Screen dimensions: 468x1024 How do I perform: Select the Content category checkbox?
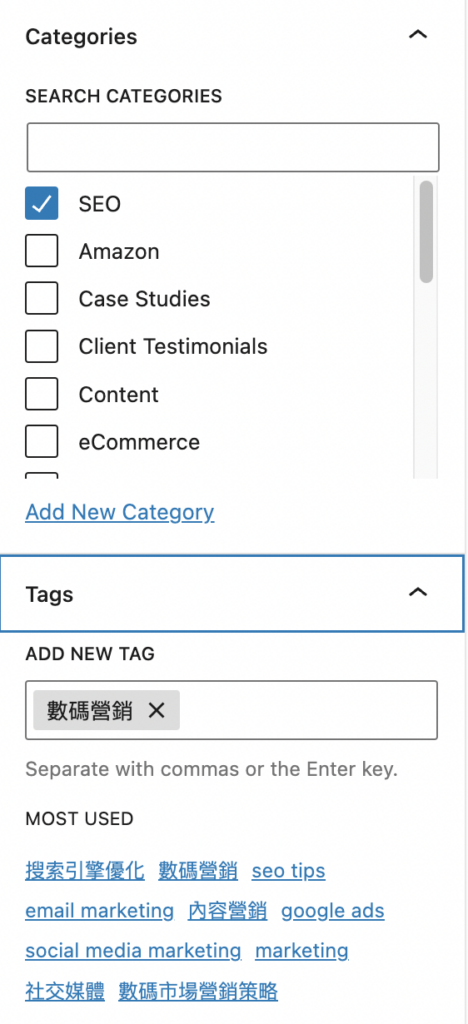(x=42, y=394)
